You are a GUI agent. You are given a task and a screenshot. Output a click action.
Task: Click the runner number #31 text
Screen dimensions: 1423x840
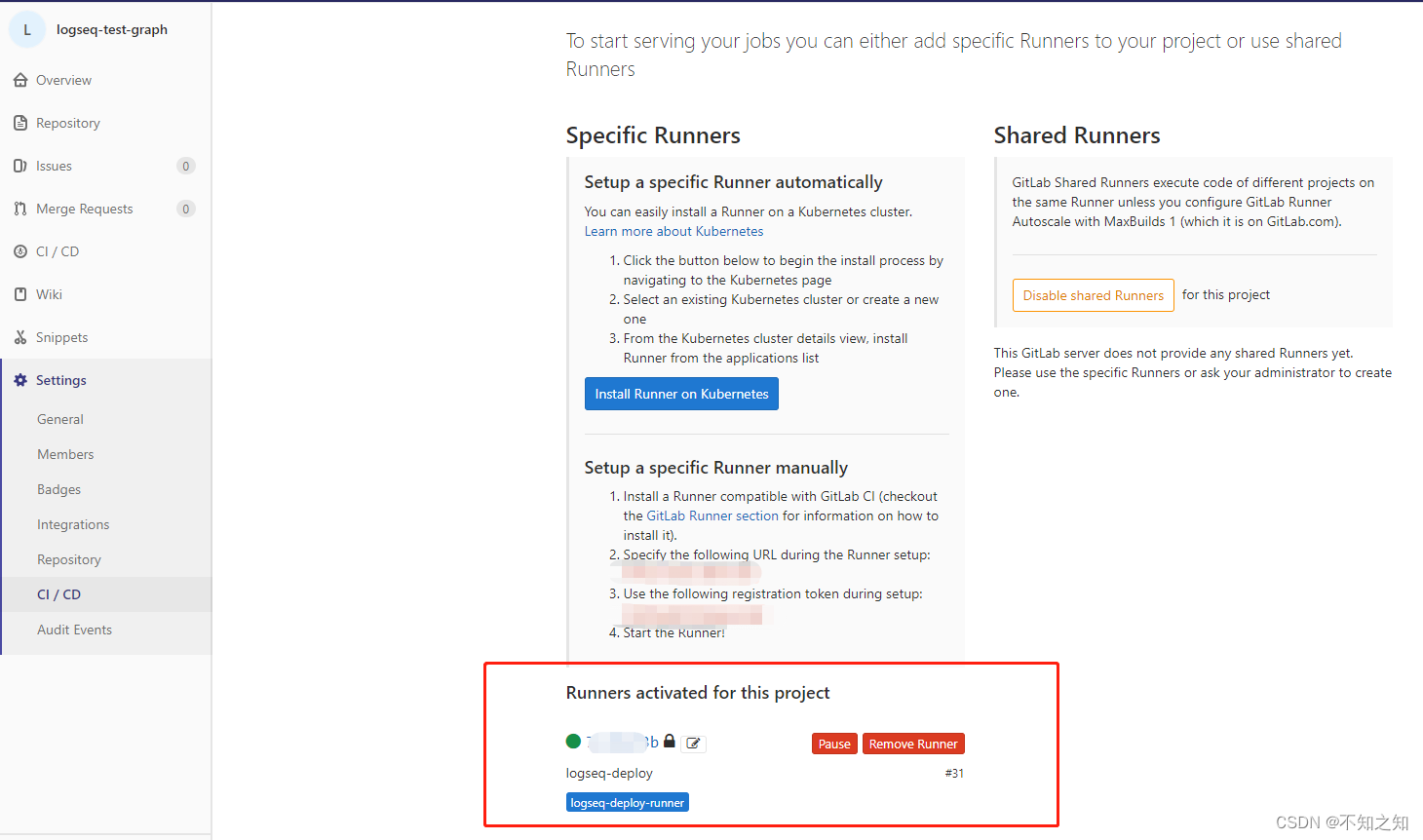coord(954,773)
